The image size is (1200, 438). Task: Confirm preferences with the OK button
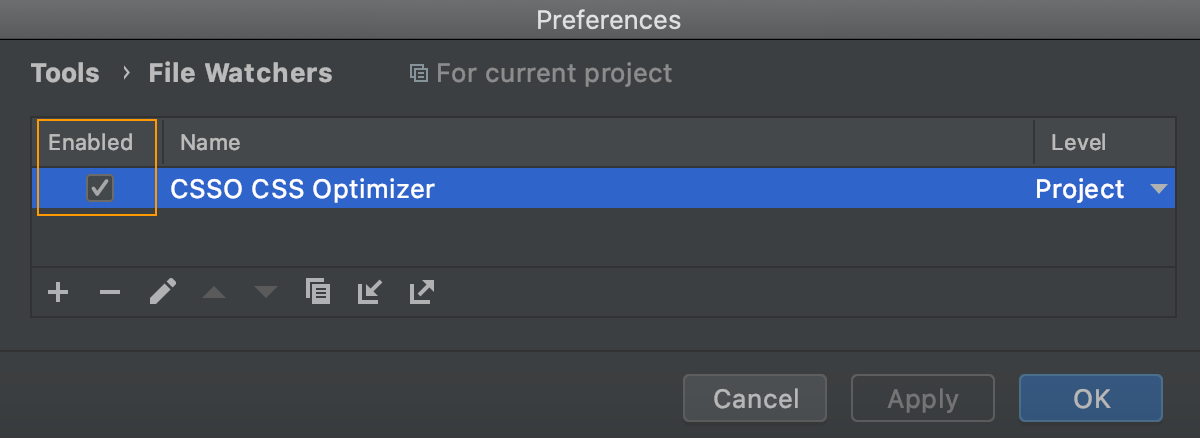[x=1091, y=399]
